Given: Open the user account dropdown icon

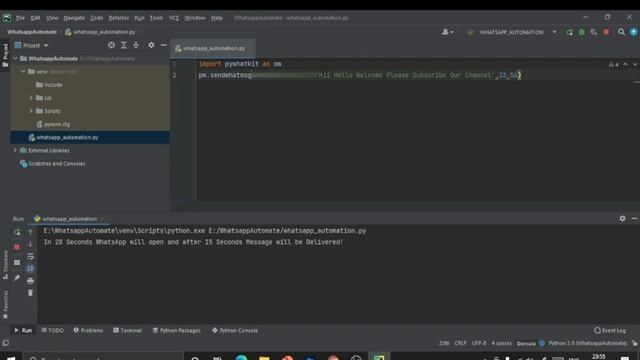Looking at the screenshot, I should click(447, 32).
